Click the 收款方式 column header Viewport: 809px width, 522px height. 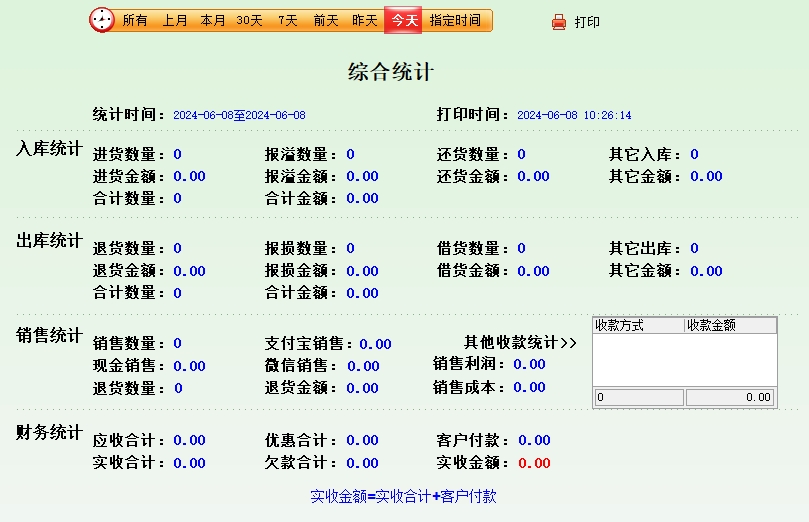pos(637,325)
